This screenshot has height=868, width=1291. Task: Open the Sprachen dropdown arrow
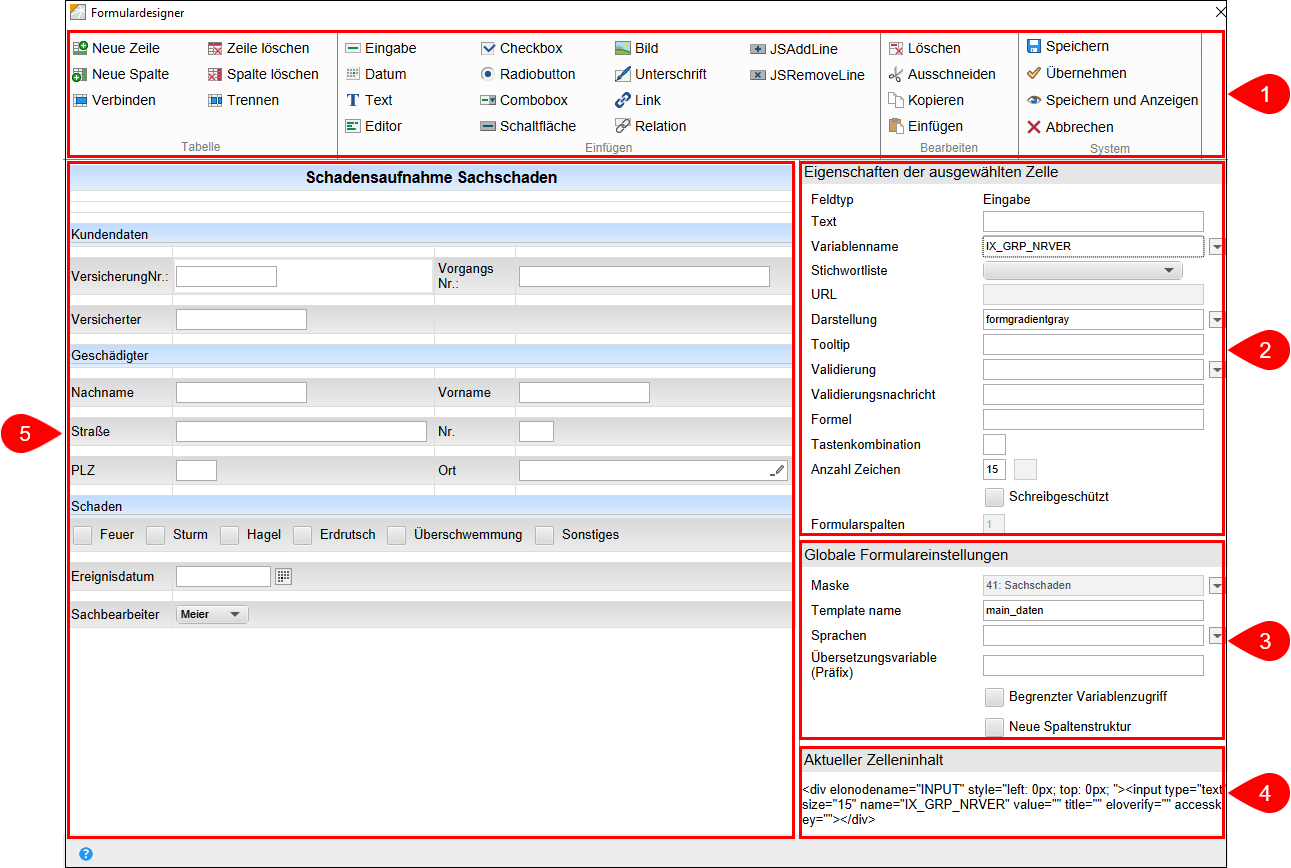tap(1216, 636)
